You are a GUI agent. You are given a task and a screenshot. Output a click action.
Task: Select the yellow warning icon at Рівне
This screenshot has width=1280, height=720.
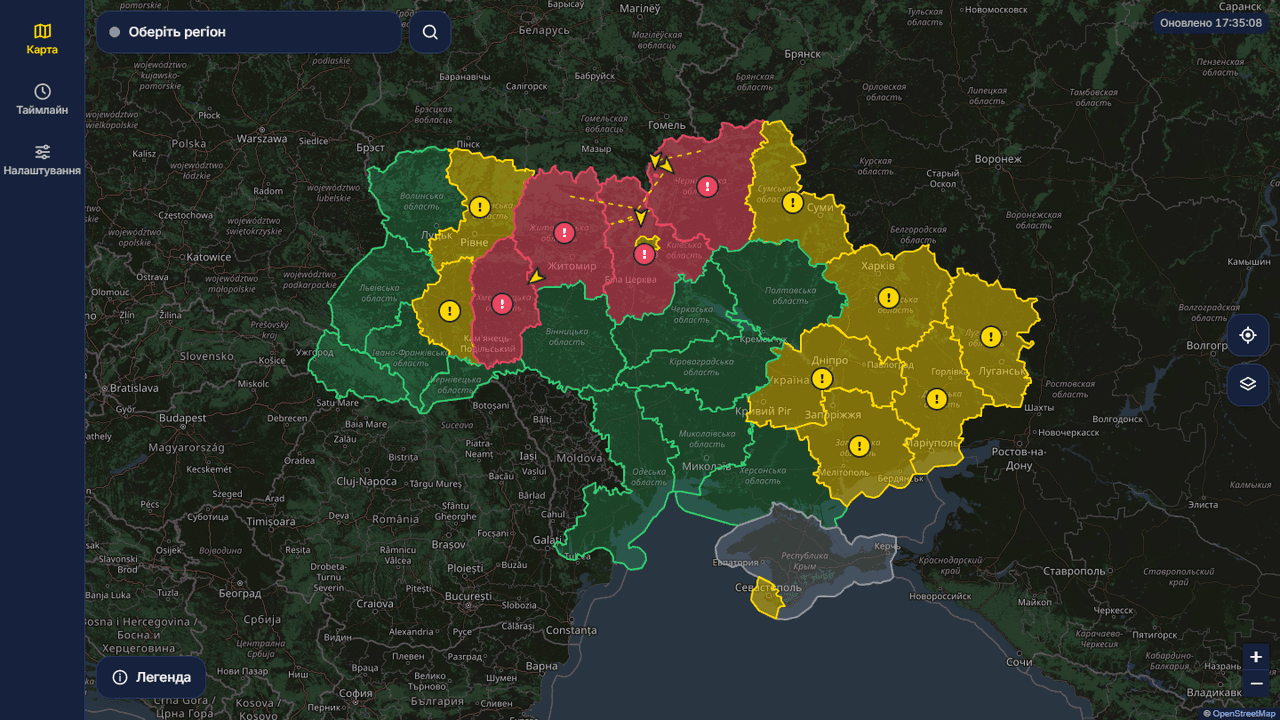click(x=480, y=207)
